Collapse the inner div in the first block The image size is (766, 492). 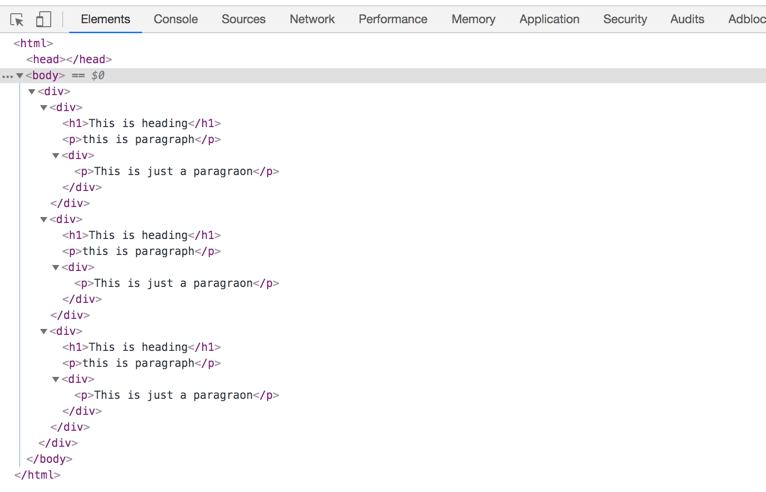coord(56,155)
